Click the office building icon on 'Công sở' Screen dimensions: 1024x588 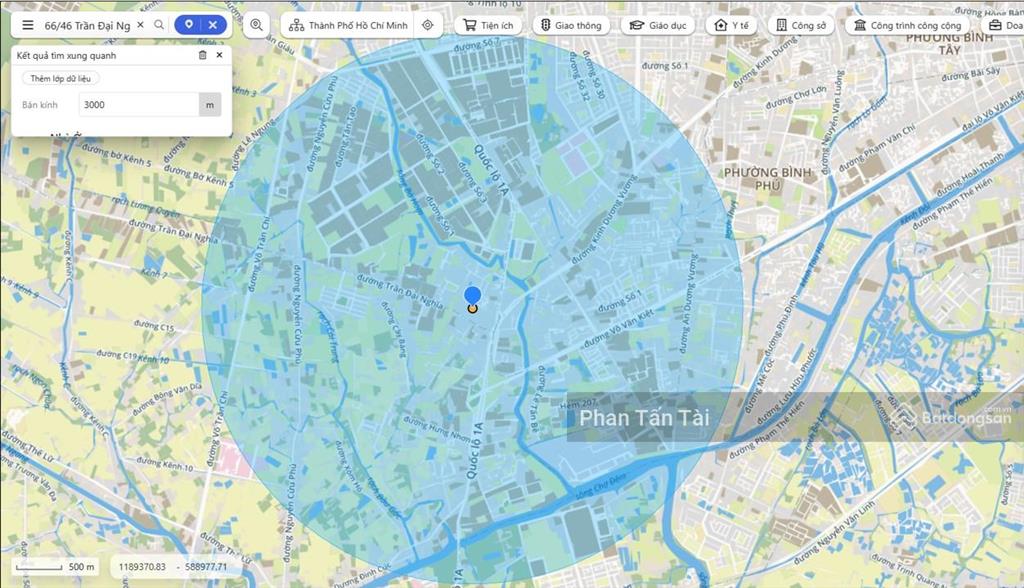tap(781, 25)
